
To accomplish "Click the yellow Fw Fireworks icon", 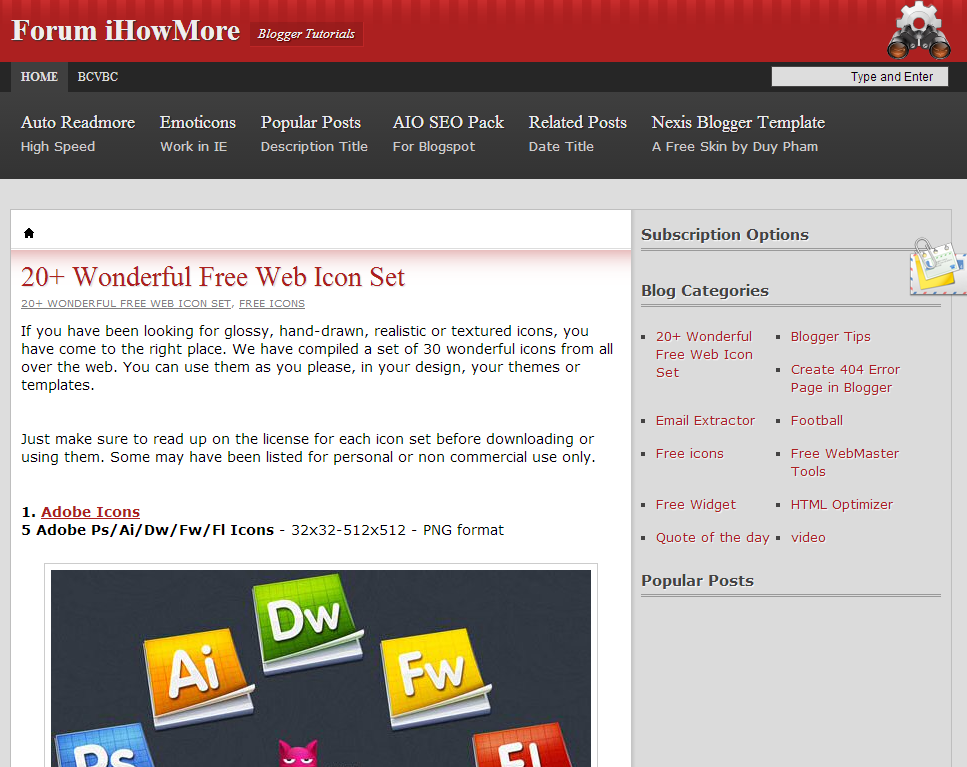I will click(435, 678).
